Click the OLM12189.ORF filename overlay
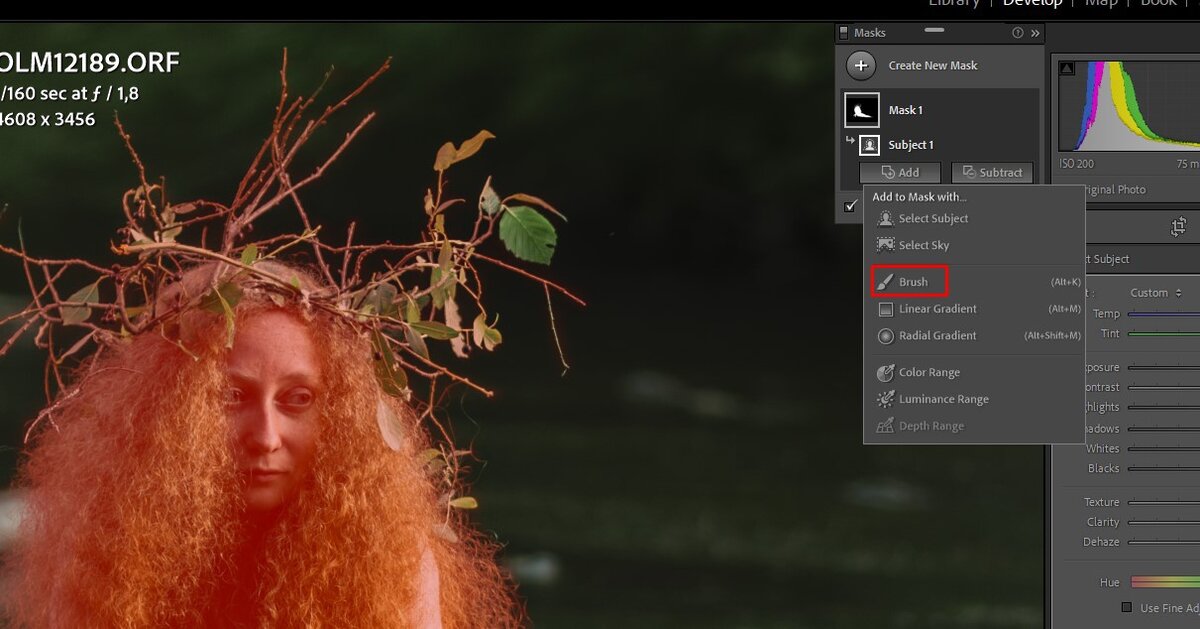The height and width of the screenshot is (629, 1200). point(88,63)
